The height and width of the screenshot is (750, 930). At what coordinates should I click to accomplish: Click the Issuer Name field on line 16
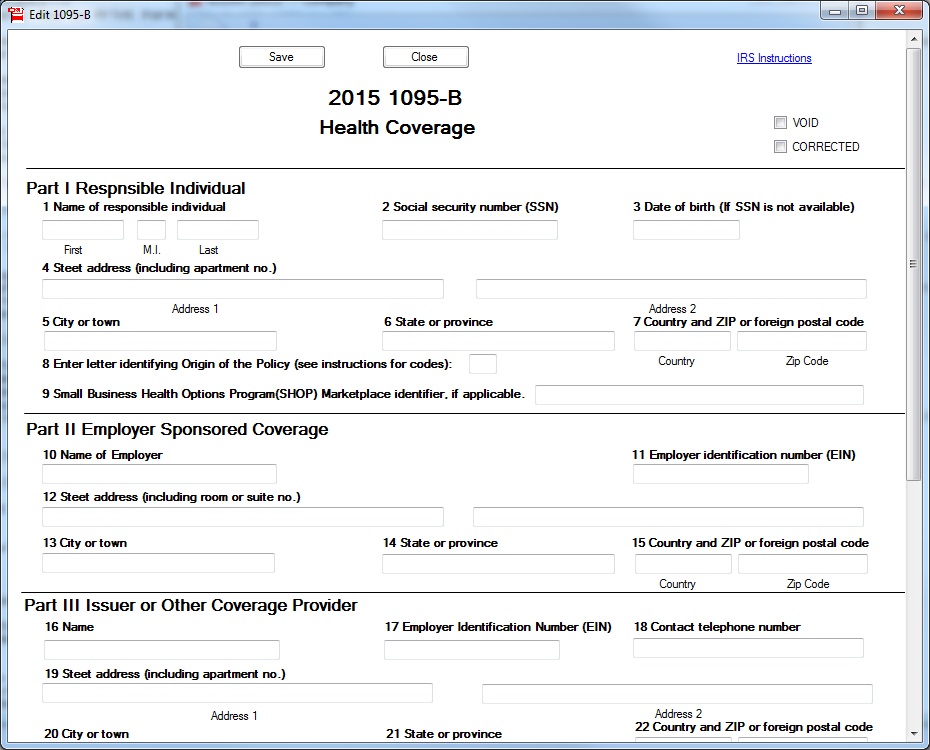tap(160, 649)
